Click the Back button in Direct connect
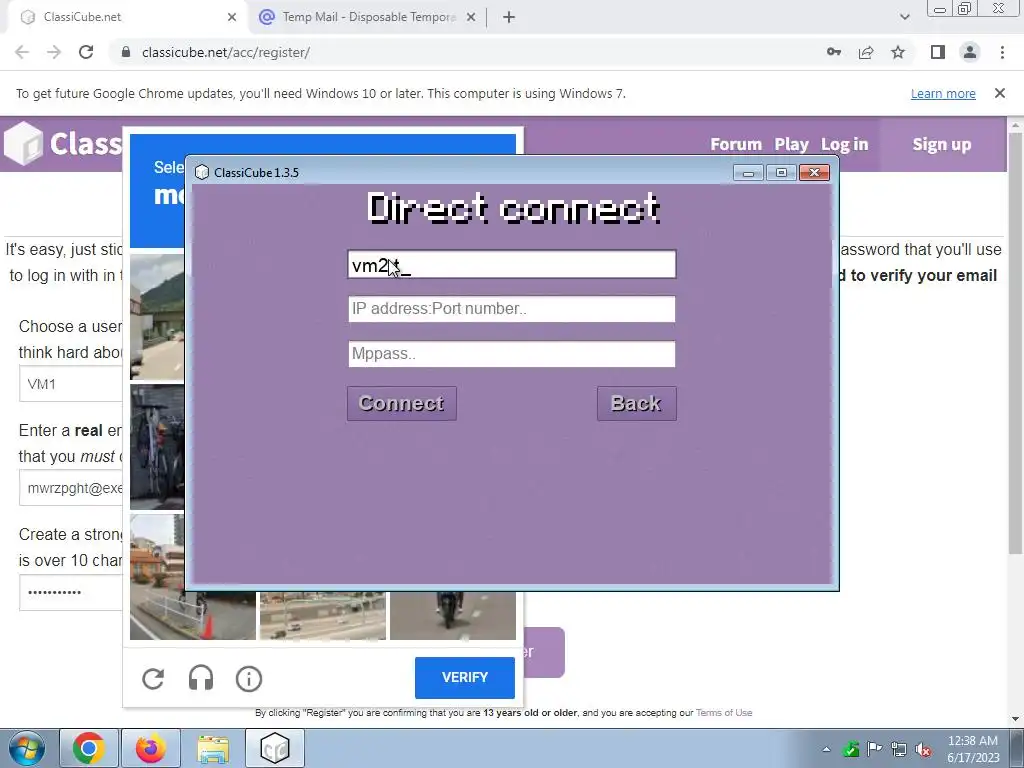Screen dimensions: 1024x768 636,403
